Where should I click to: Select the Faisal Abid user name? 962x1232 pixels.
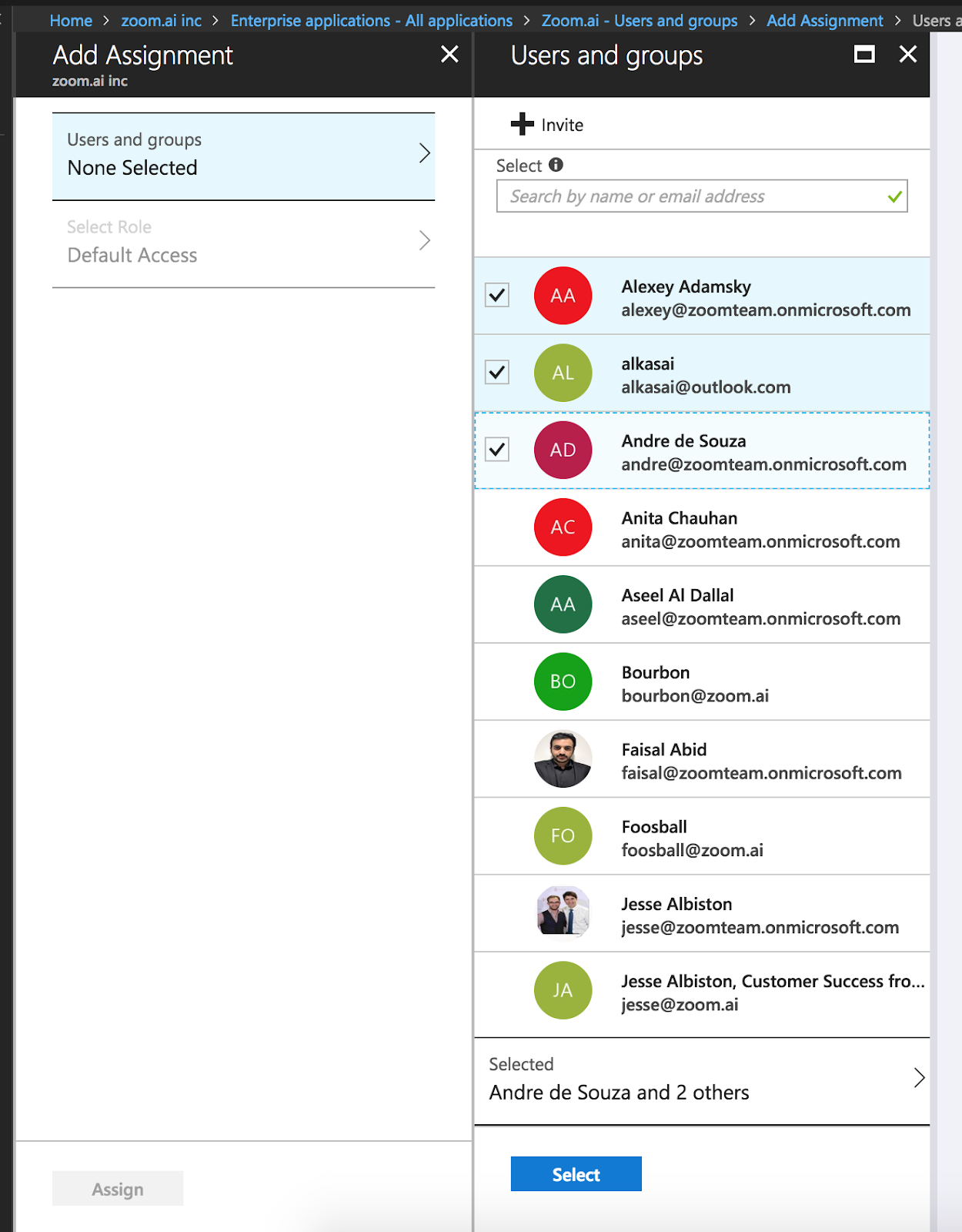[x=664, y=749]
